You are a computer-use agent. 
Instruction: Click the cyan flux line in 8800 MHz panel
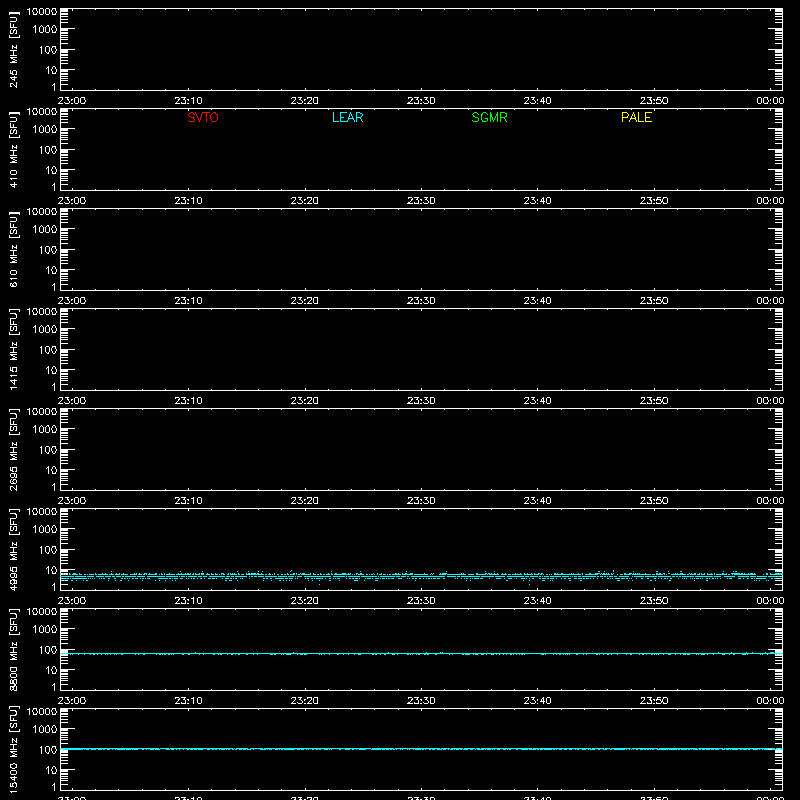pyautogui.click(x=421, y=654)
